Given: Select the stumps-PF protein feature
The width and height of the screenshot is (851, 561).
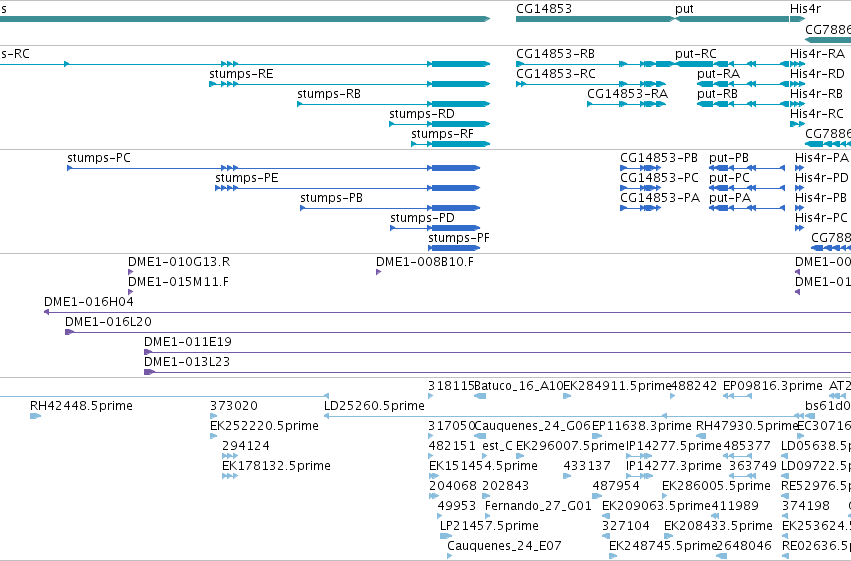Looking at the screenshot, I should 455,248.
